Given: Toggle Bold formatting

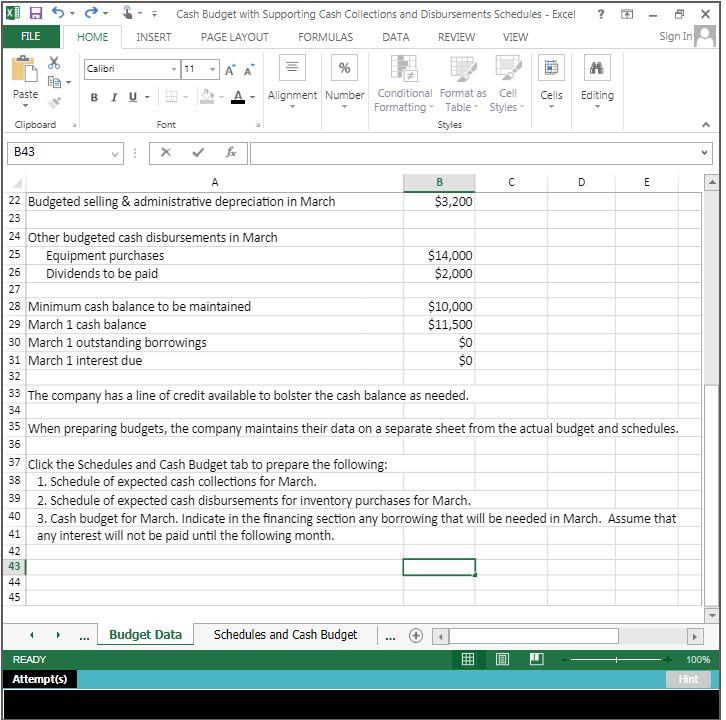Looking at the screenshot, I should click(94, 97).
